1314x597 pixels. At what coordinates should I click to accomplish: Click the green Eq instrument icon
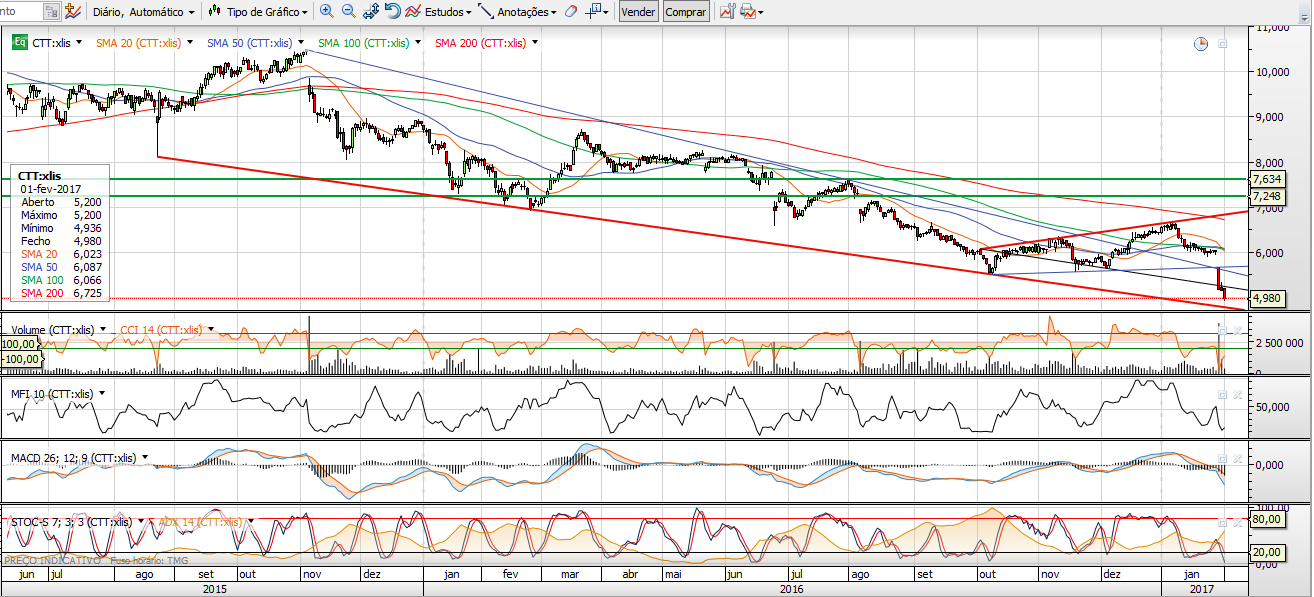[x=19, y=43]
